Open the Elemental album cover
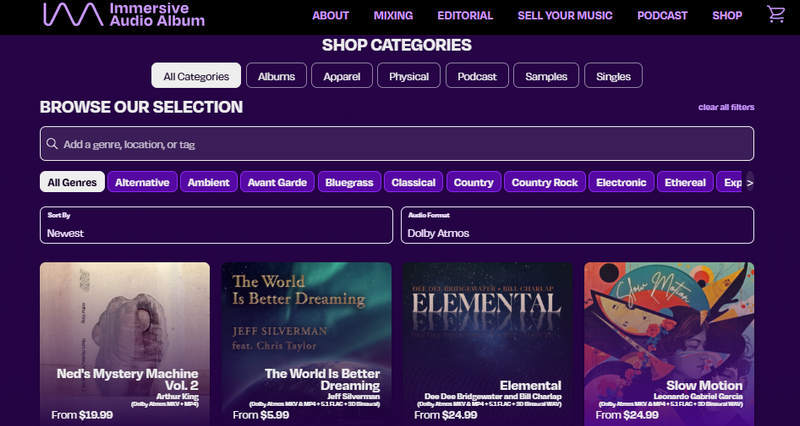This screenshot has width=800, height=426. [488, 344]
